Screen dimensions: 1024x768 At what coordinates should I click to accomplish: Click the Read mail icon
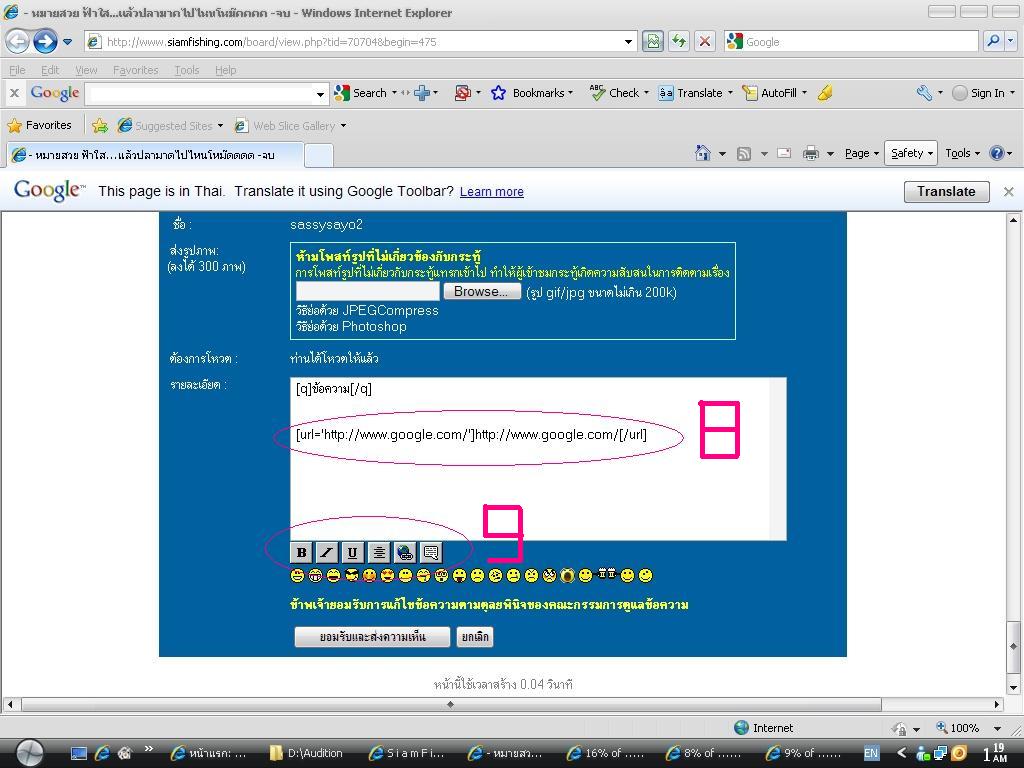(784, 153)
